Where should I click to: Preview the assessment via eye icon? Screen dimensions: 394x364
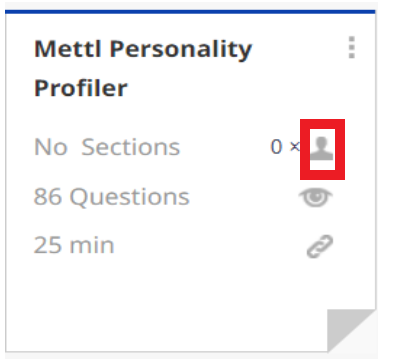315,197
